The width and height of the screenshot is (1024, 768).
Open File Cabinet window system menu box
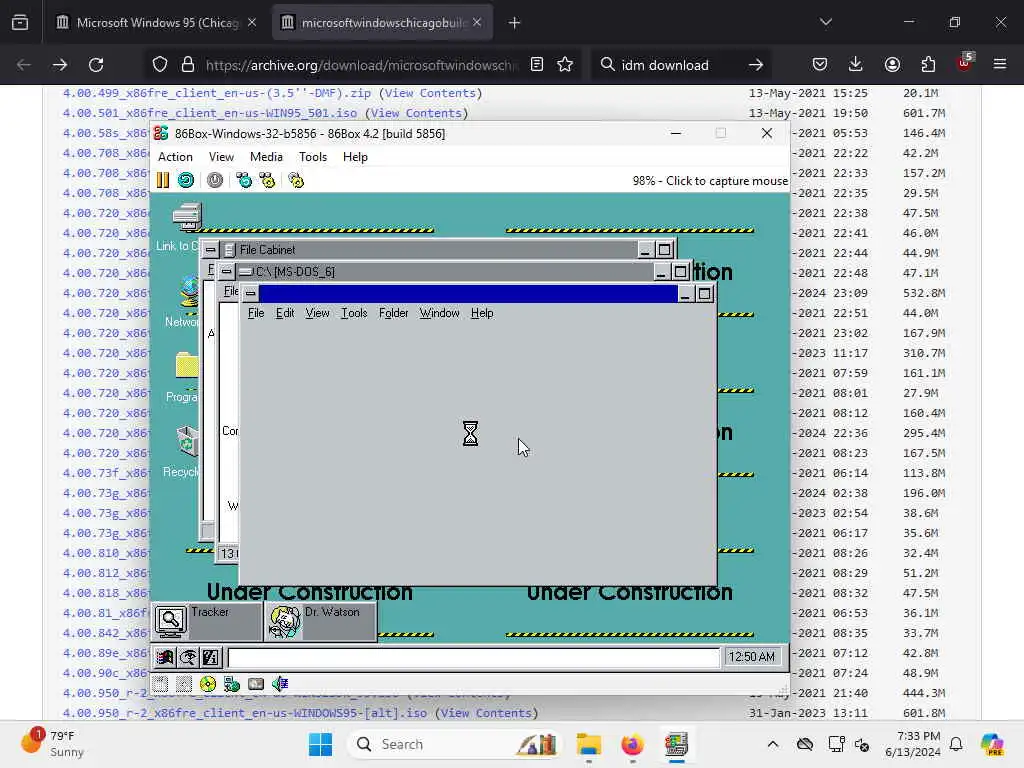[x=210, y=250]
